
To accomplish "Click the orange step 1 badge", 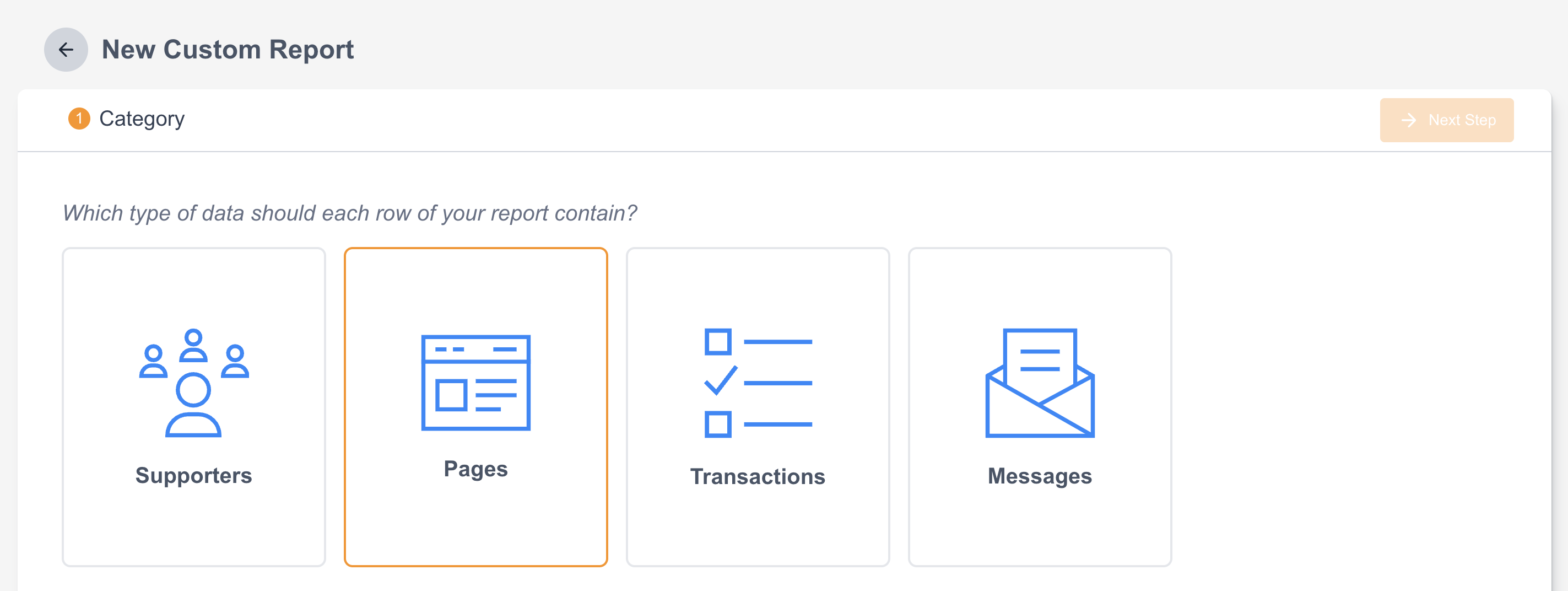I will (x=79, y=119).
